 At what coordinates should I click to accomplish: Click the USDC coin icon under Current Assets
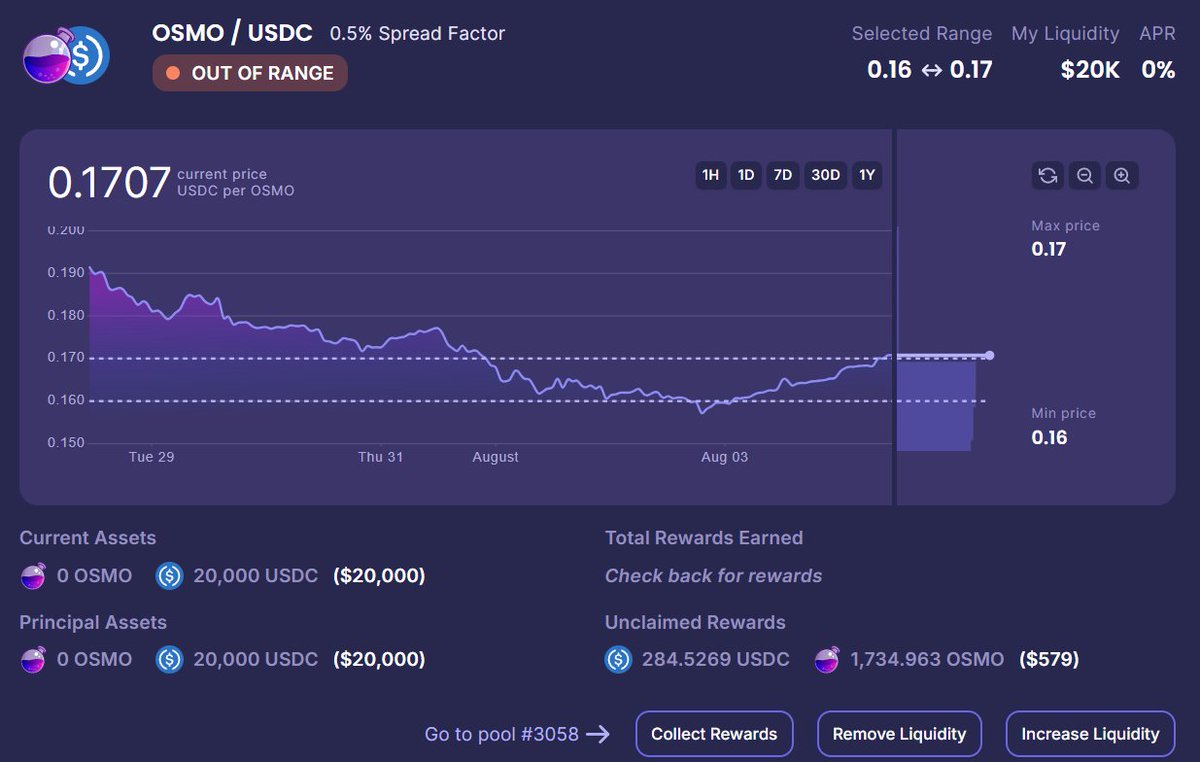tap(169, 576)
